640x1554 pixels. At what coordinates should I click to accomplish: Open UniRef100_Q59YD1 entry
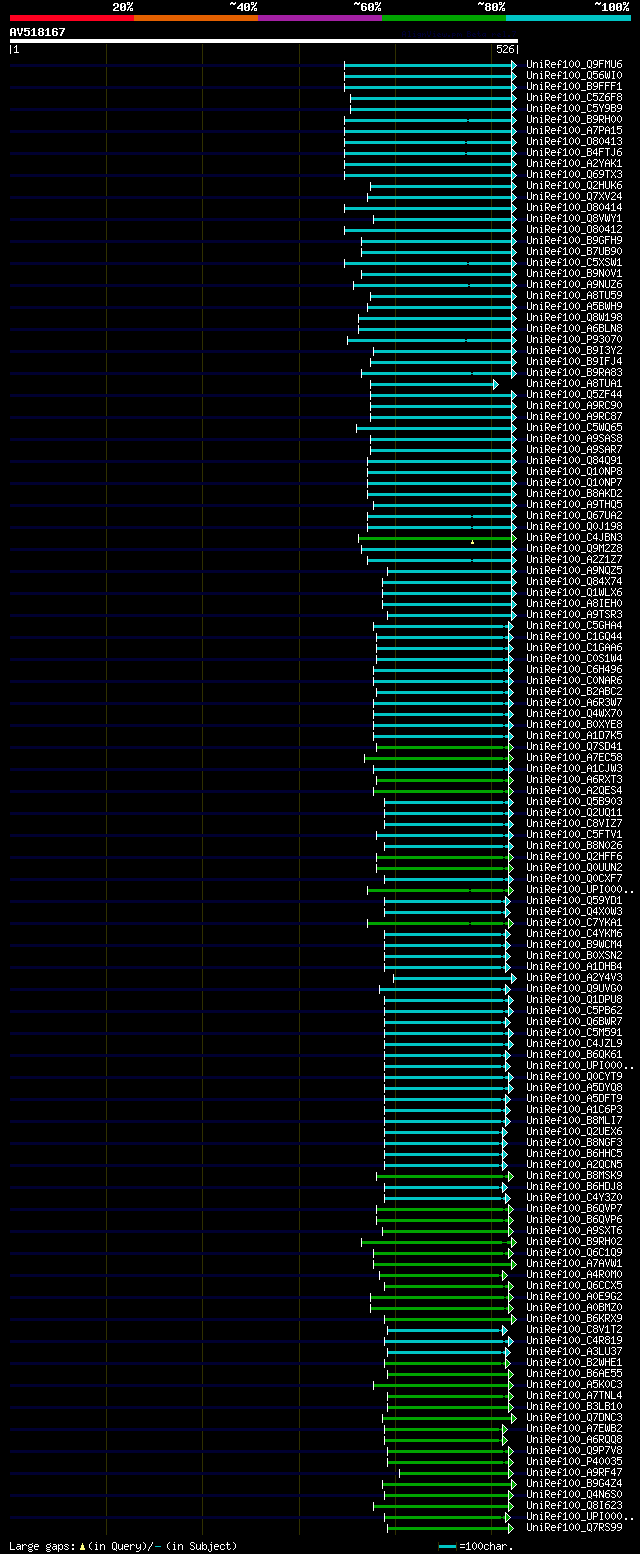[574, 901]
